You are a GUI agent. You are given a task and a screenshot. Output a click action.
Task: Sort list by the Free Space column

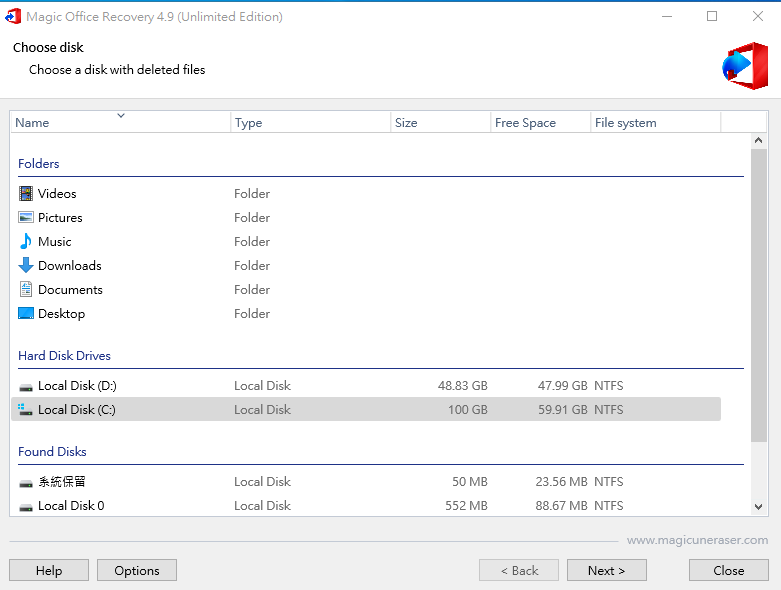coord(540,122)
